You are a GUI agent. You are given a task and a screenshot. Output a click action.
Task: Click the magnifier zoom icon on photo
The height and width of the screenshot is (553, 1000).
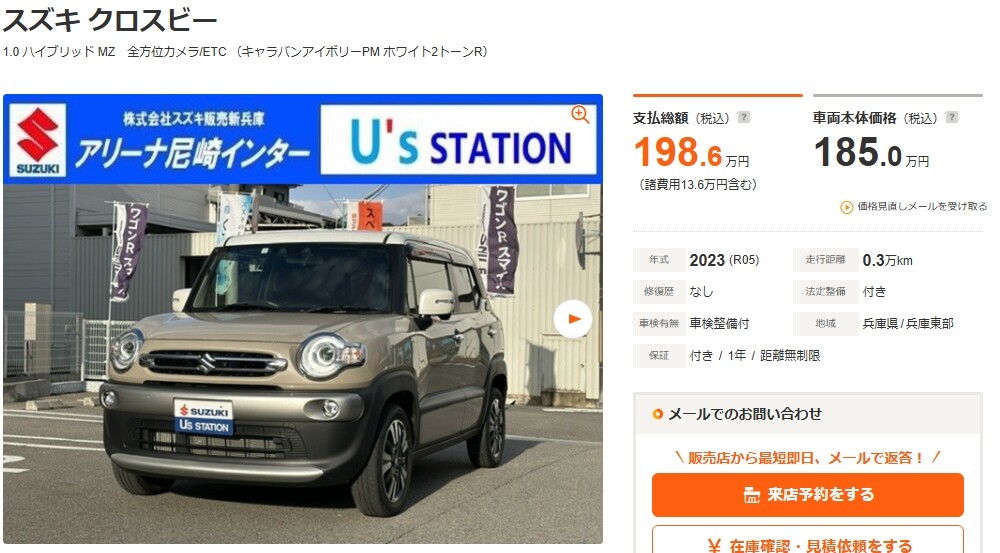580,114
